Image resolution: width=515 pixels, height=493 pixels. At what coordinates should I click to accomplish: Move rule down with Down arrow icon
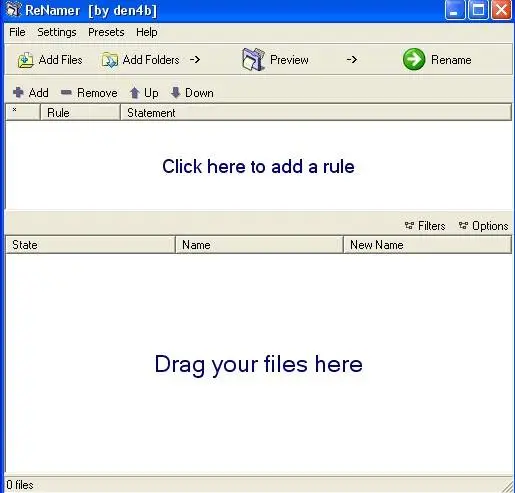[176, 93]
